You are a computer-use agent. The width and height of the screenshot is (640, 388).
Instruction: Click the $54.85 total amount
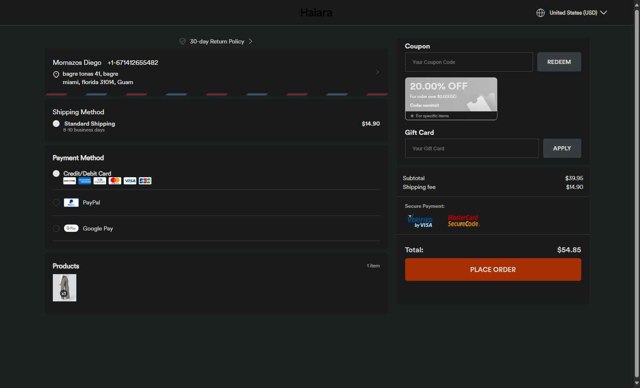click(x=569, y=250)
